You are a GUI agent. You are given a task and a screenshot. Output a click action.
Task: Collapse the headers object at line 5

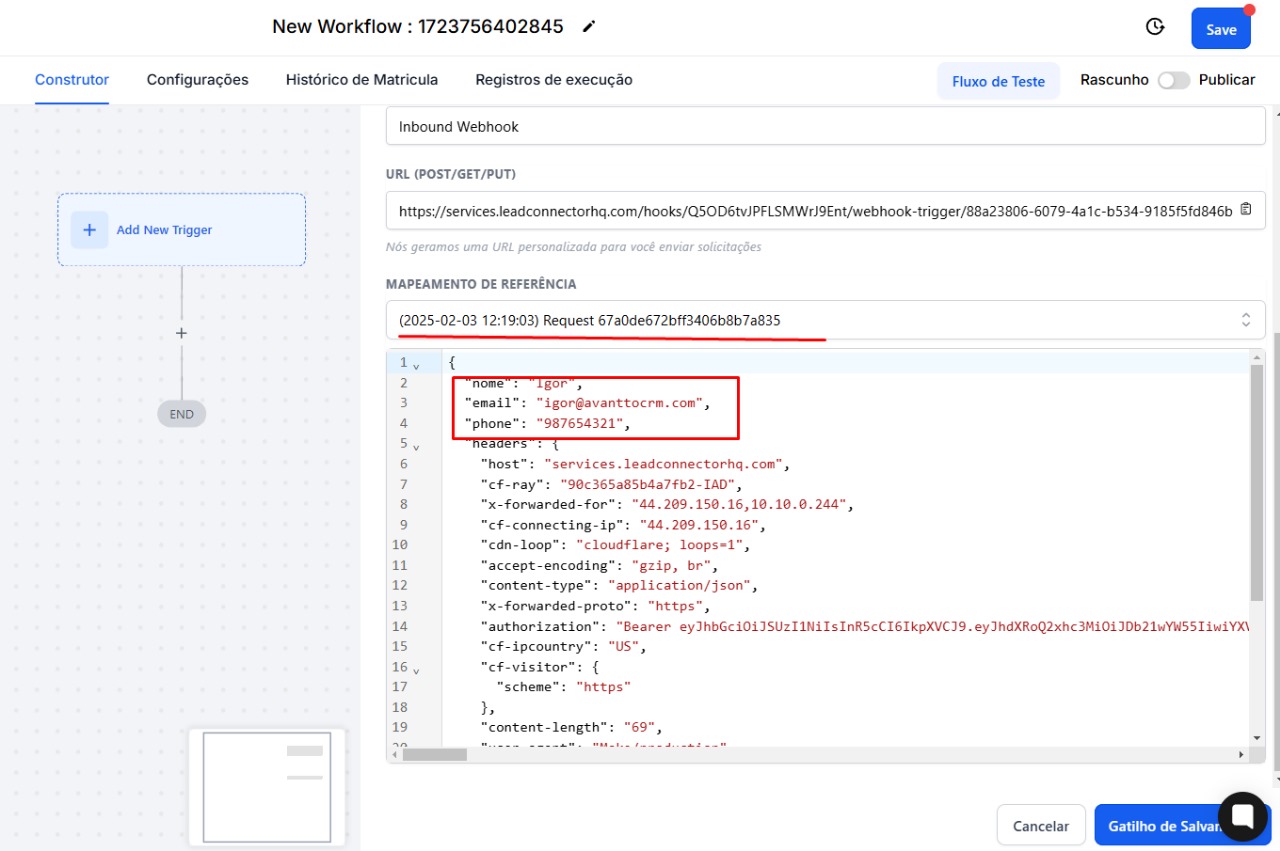click(x=416, y=446)
